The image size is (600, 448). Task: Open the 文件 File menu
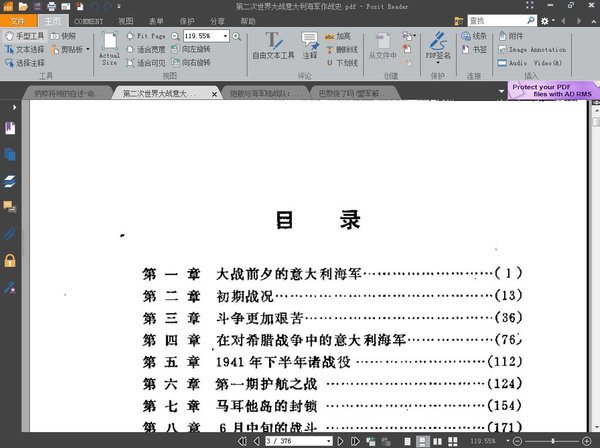[x=18, y=21]
